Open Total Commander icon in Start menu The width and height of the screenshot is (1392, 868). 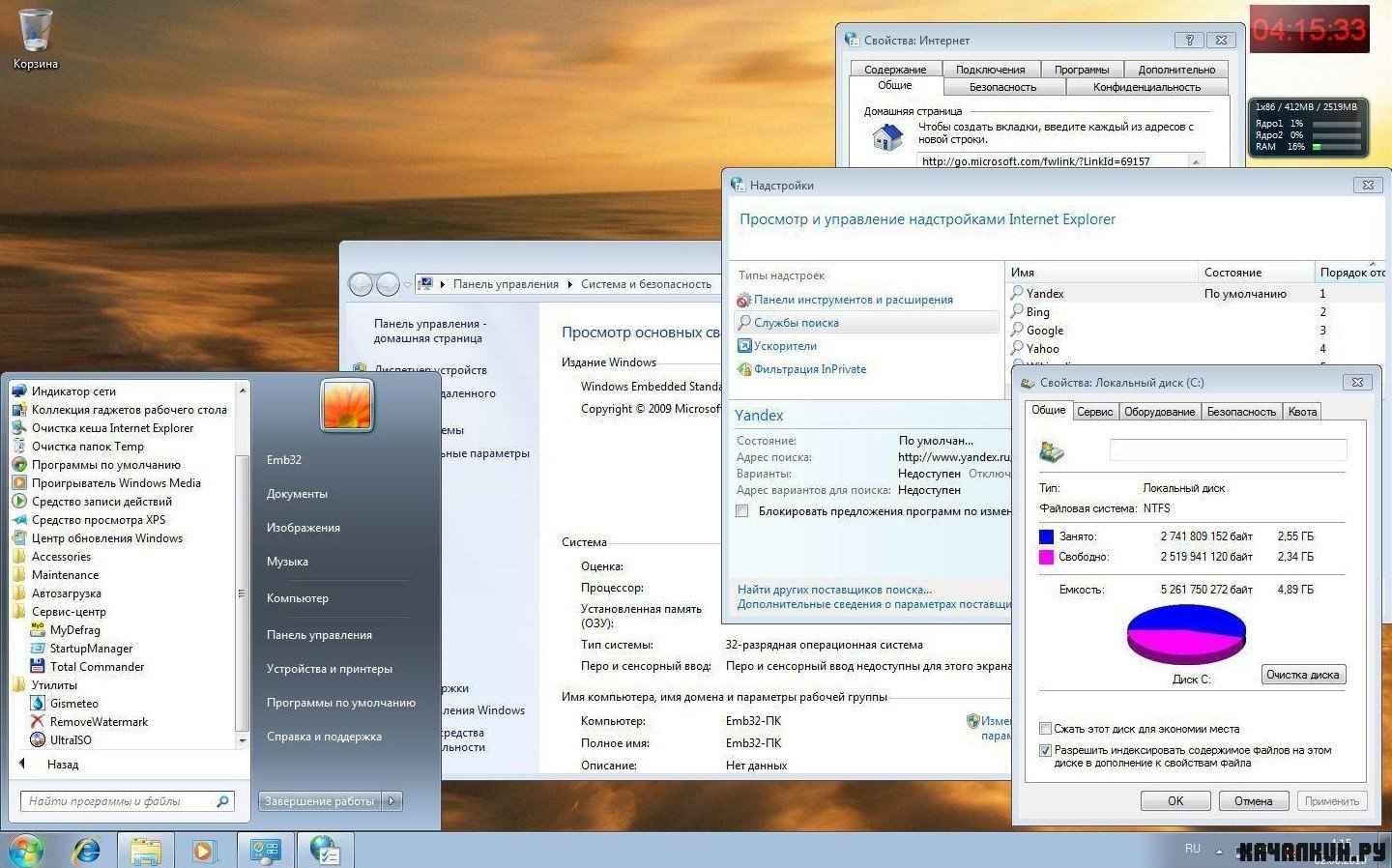(x=38, y=667)
